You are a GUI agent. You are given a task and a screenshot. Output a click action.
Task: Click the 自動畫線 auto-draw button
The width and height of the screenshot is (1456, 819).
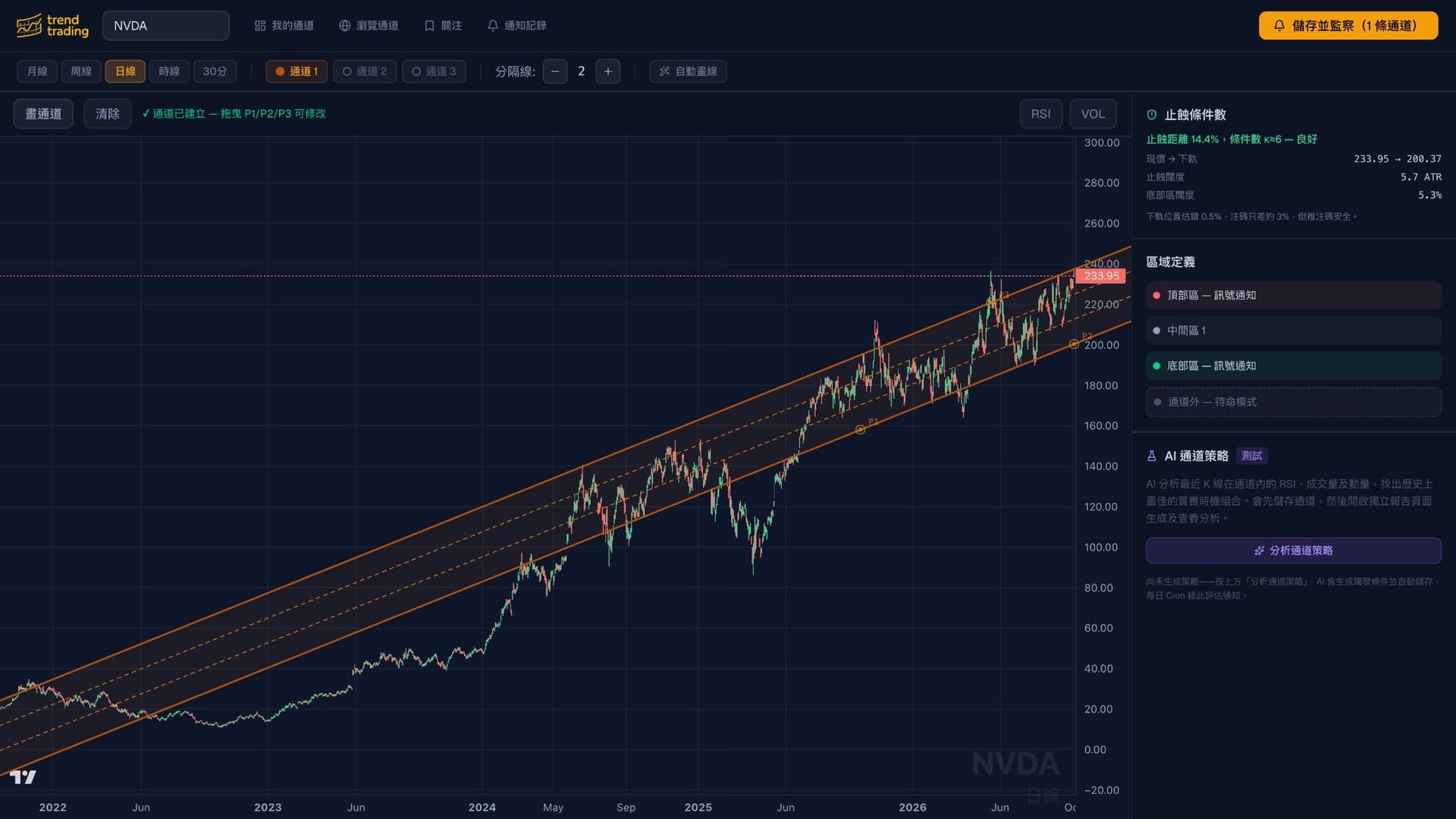(x=688, y=71)
